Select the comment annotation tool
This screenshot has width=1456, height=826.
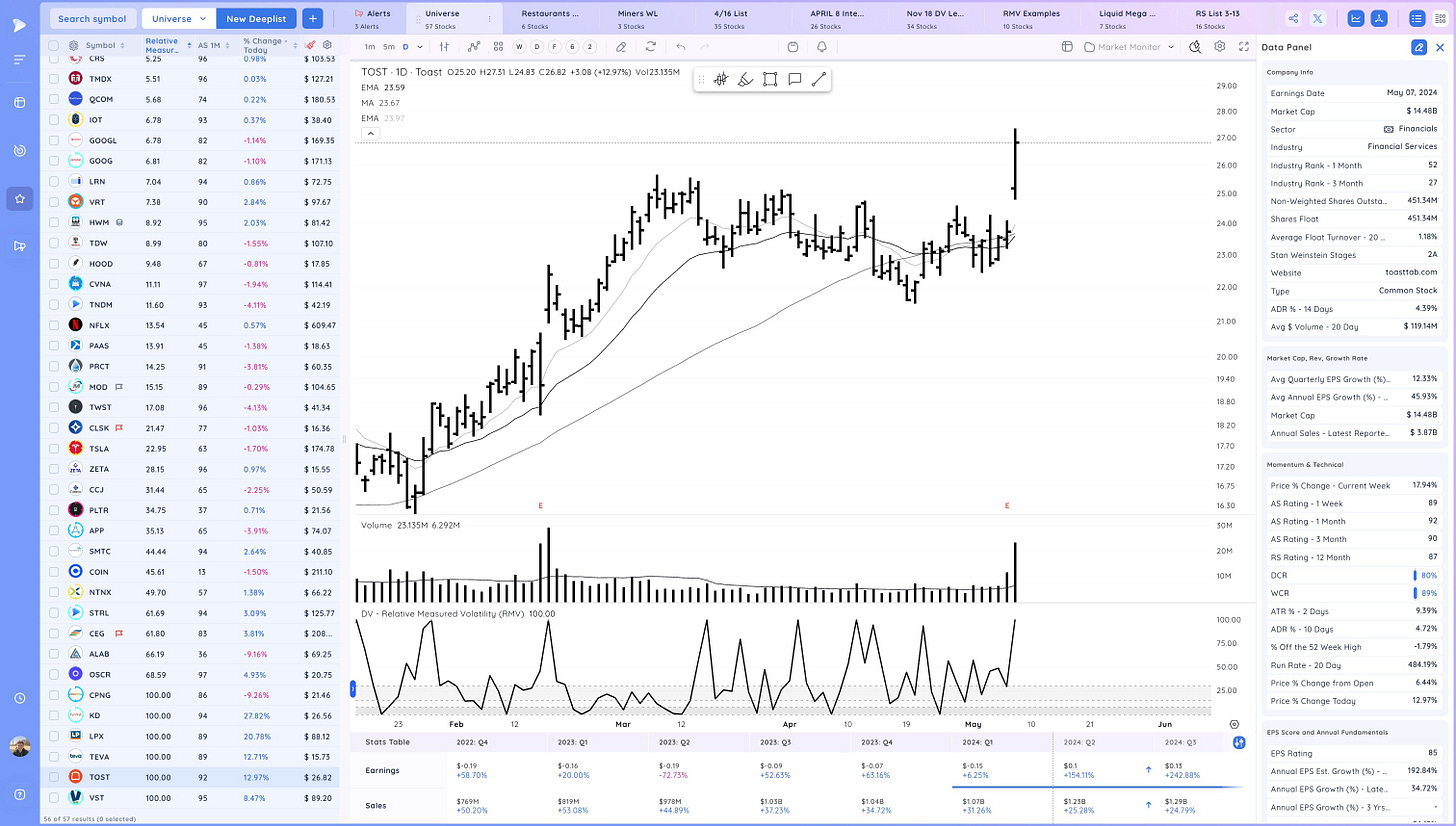click(795, 80)
